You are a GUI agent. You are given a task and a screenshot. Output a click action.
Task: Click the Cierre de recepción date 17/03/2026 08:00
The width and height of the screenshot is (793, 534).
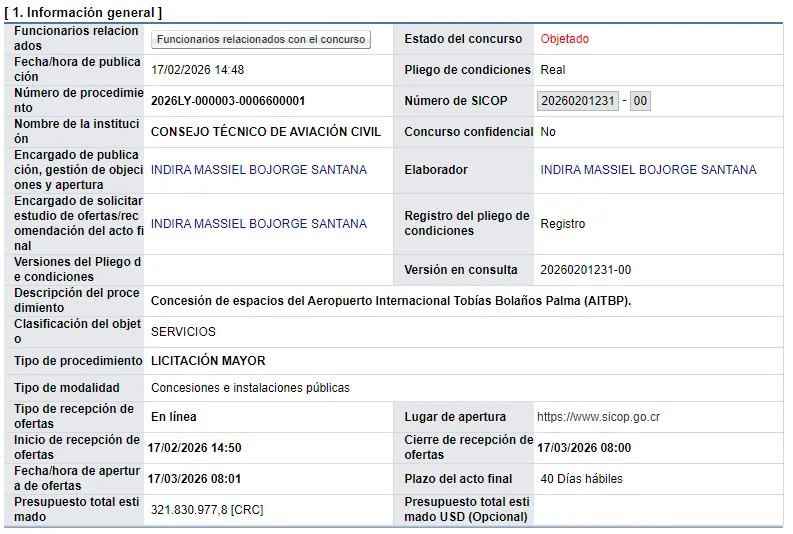(584, 448)
